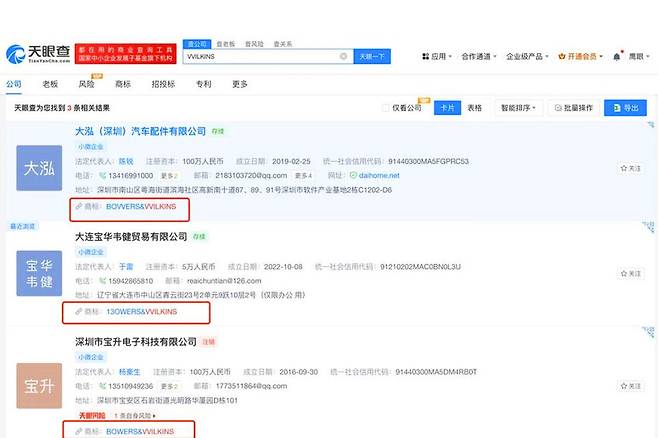This screenshot has width=658, height=438.
Task: Select the 专利 results tab
Action: click(x=204, y=84)
